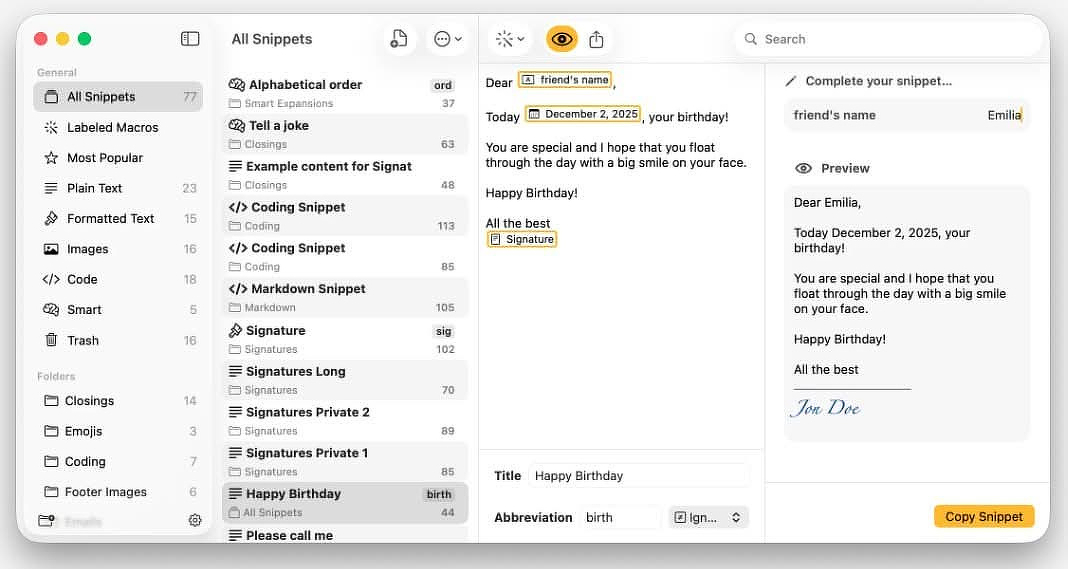Click the Most Popular star icon

click(51, 158)
